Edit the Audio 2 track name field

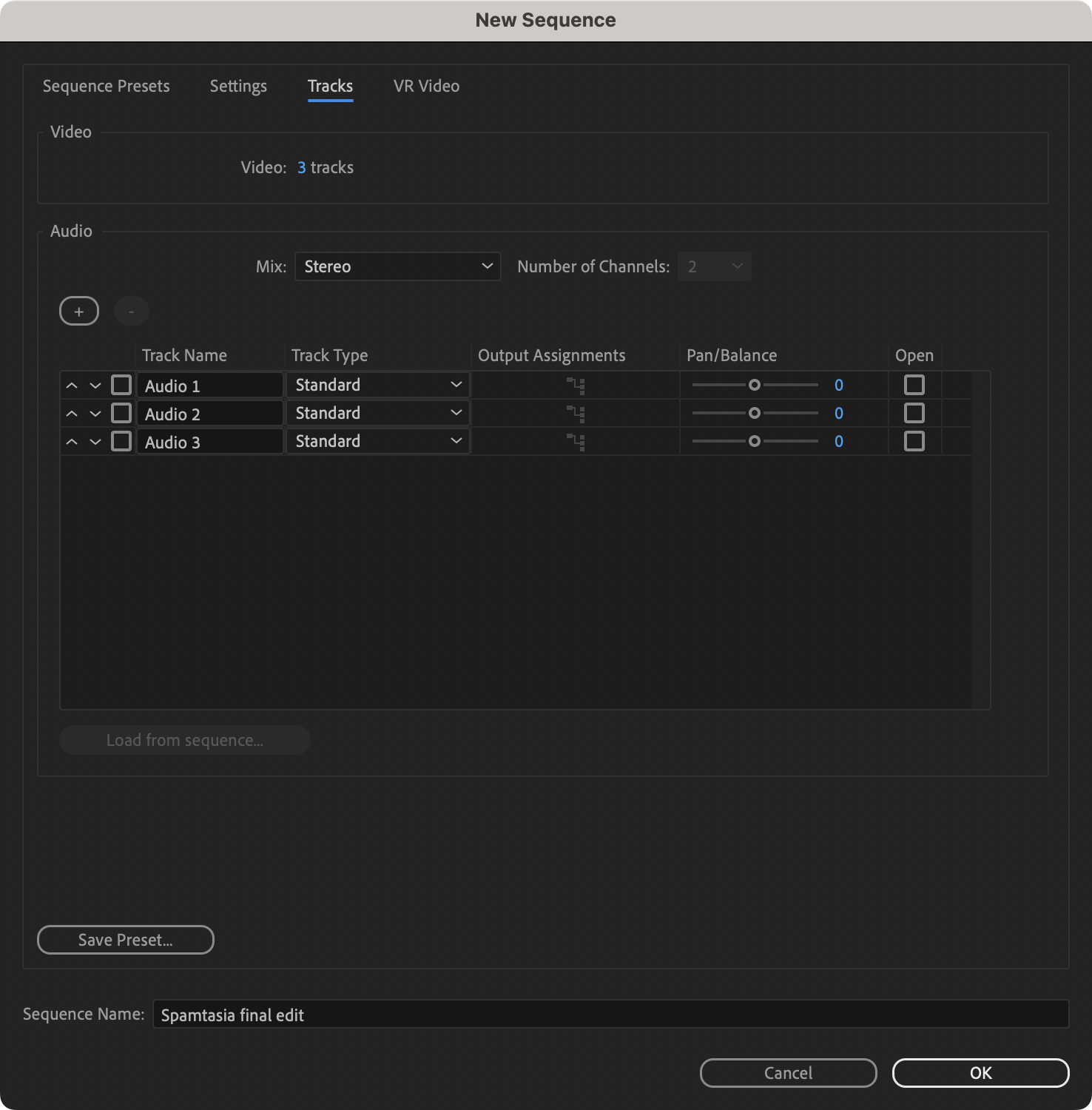(x=210, y=414)
